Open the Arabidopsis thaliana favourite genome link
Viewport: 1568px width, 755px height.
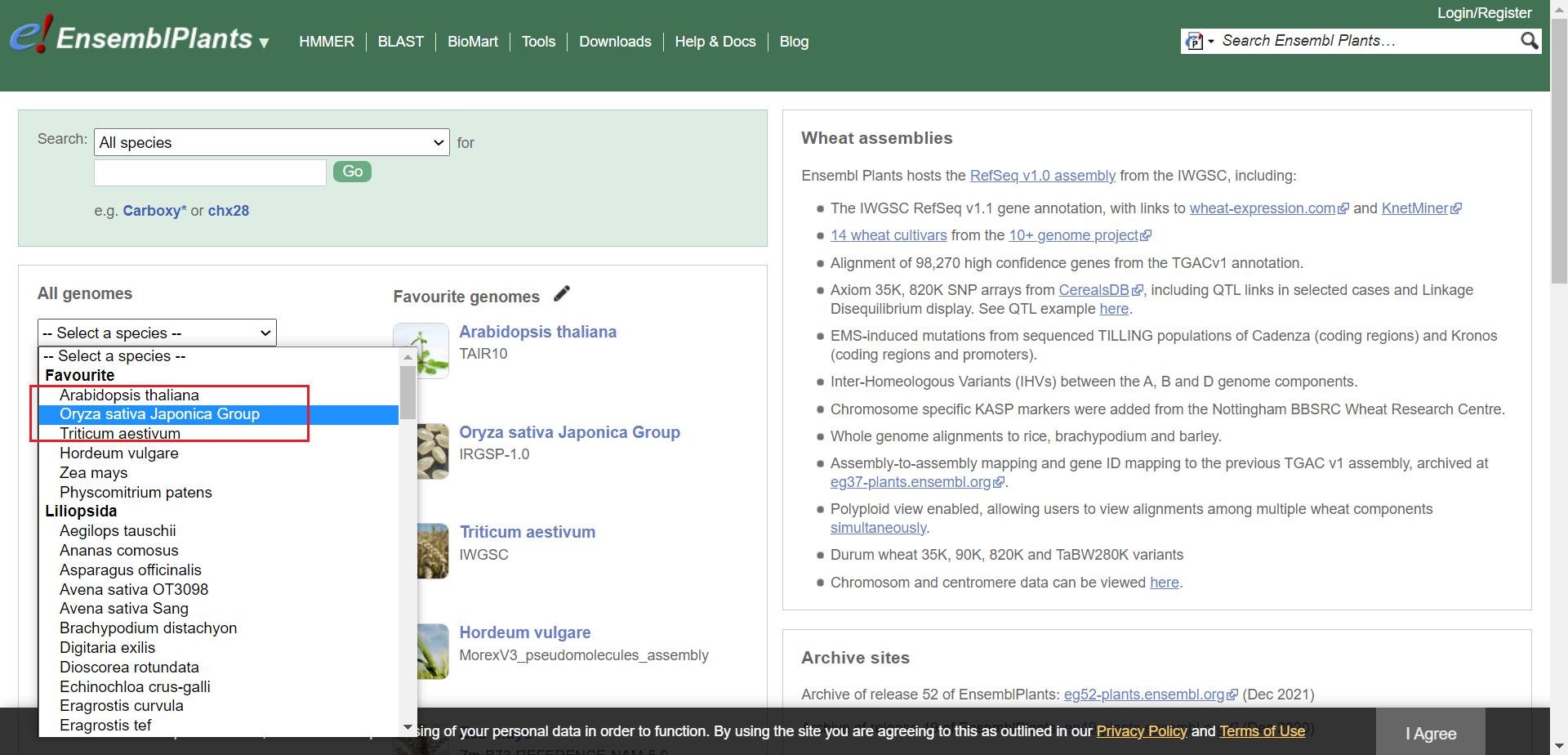(537, 332)
